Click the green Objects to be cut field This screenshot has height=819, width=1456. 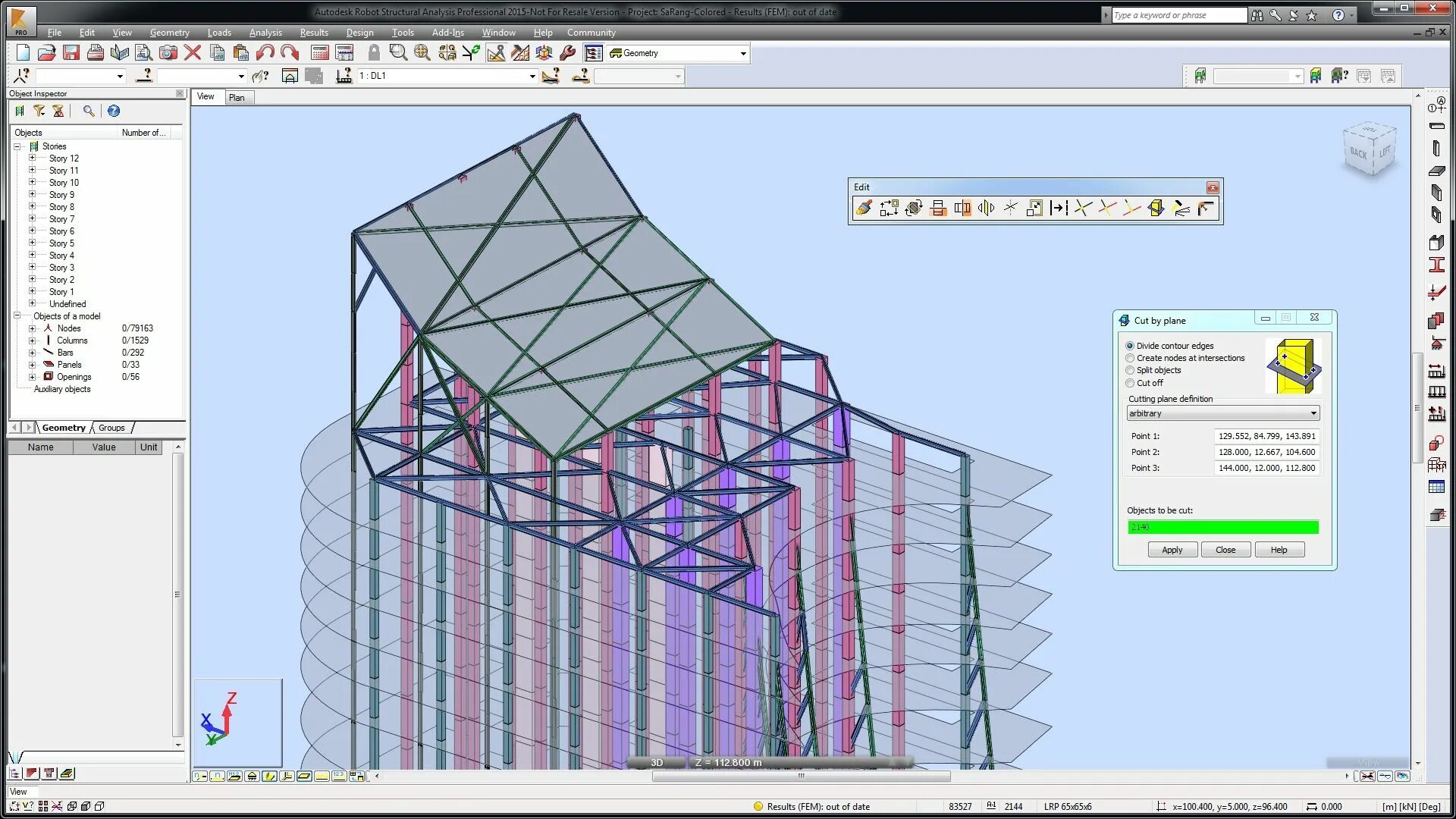1222,527
